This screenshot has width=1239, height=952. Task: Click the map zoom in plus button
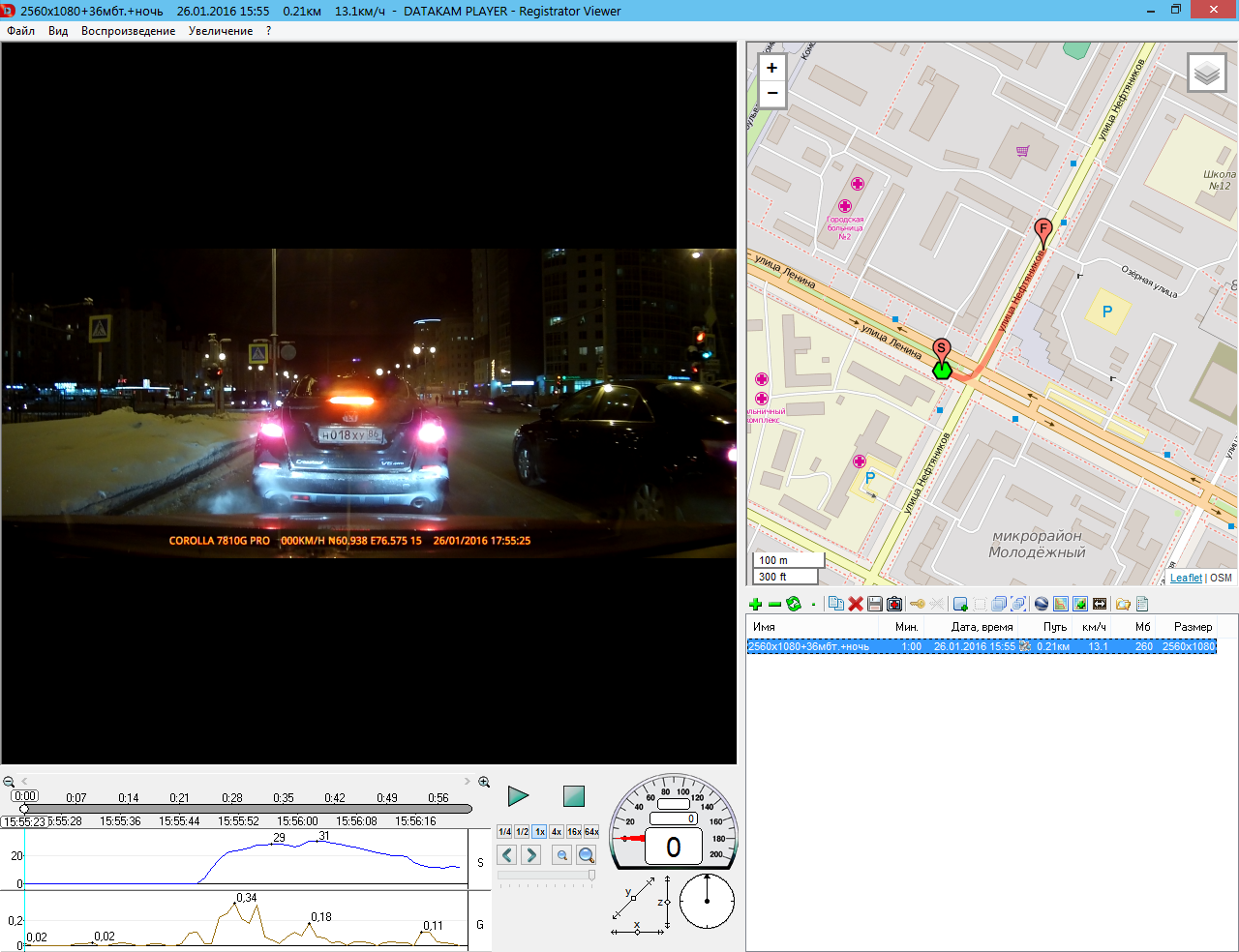tap(771, 68)
